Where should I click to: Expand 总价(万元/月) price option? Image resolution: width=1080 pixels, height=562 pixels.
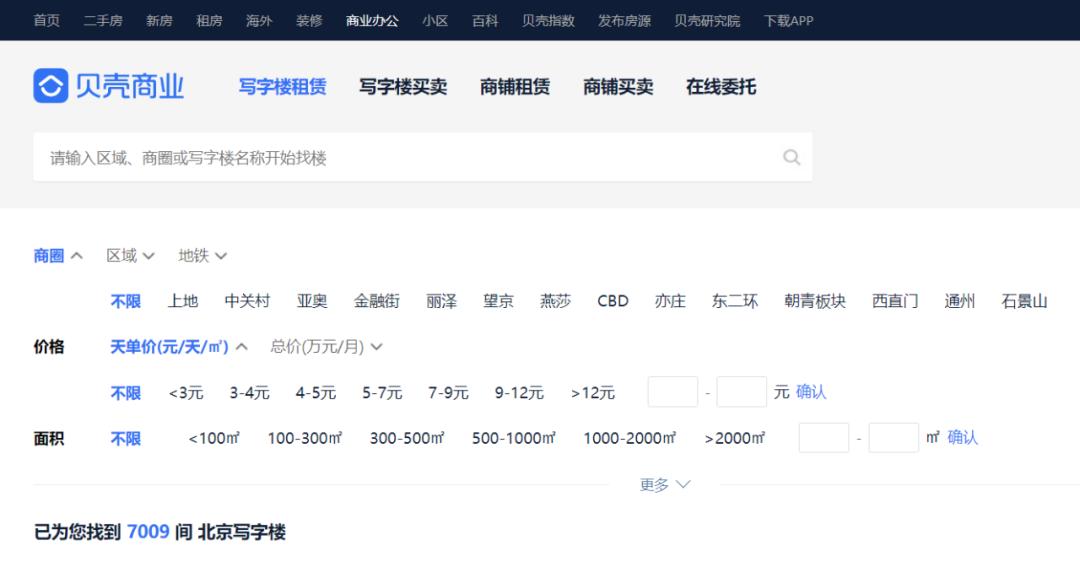coord(326,346)
